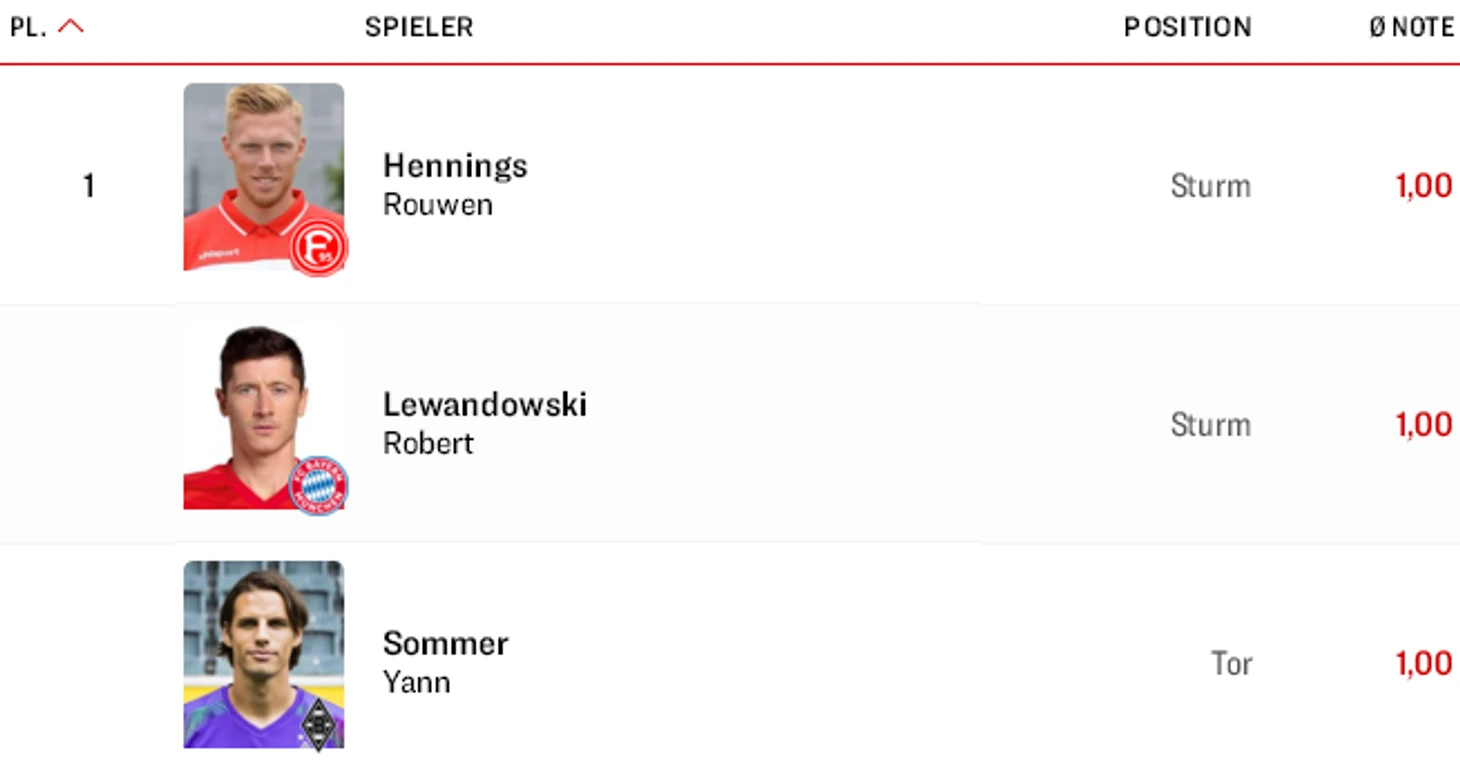The image size is (1460, 766).
Task: Open Hennings player profile link
Action: (x=455, y=166)
